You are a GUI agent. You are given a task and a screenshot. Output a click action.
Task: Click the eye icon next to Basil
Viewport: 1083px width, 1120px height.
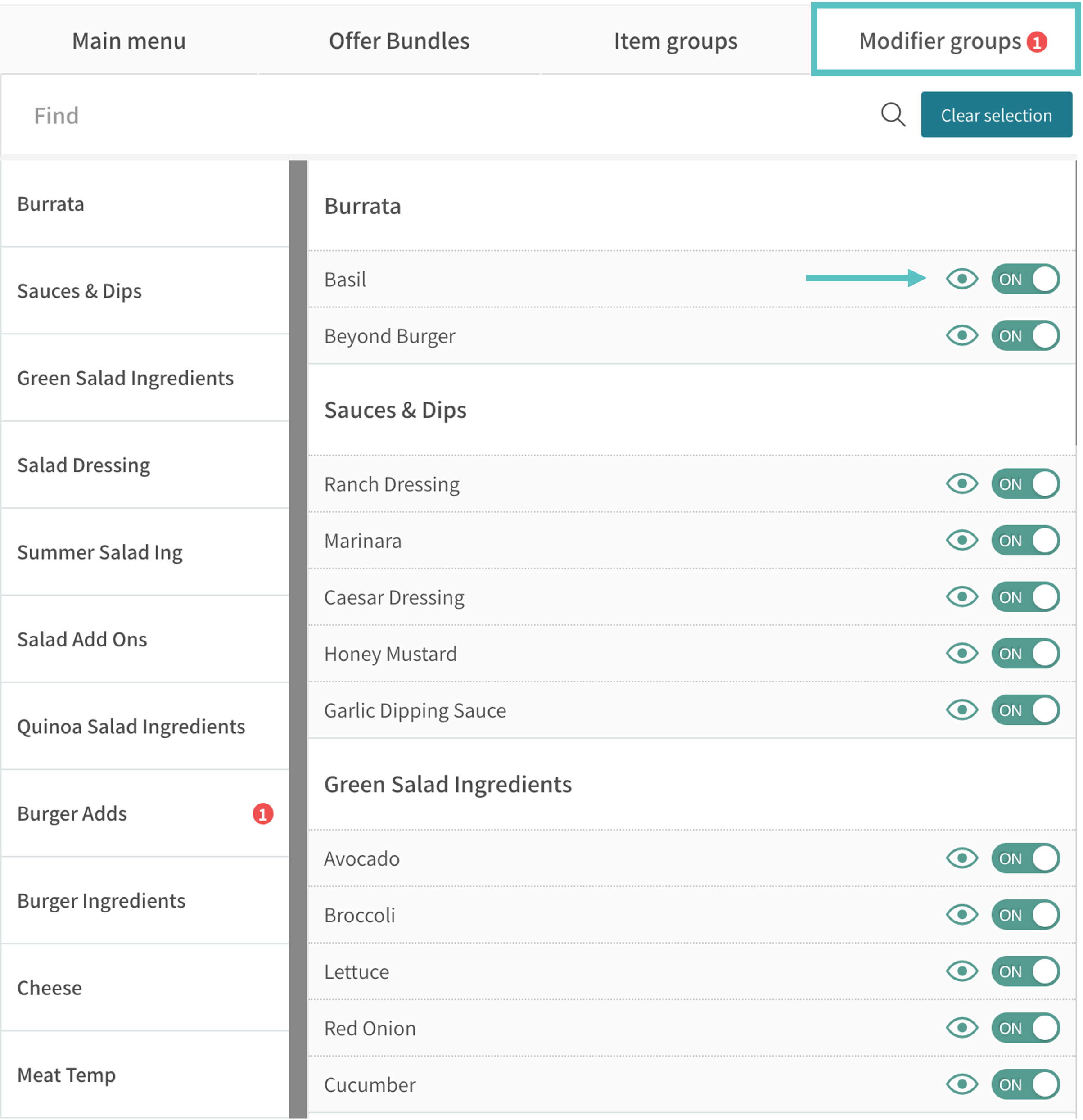[x=962, y=279]
